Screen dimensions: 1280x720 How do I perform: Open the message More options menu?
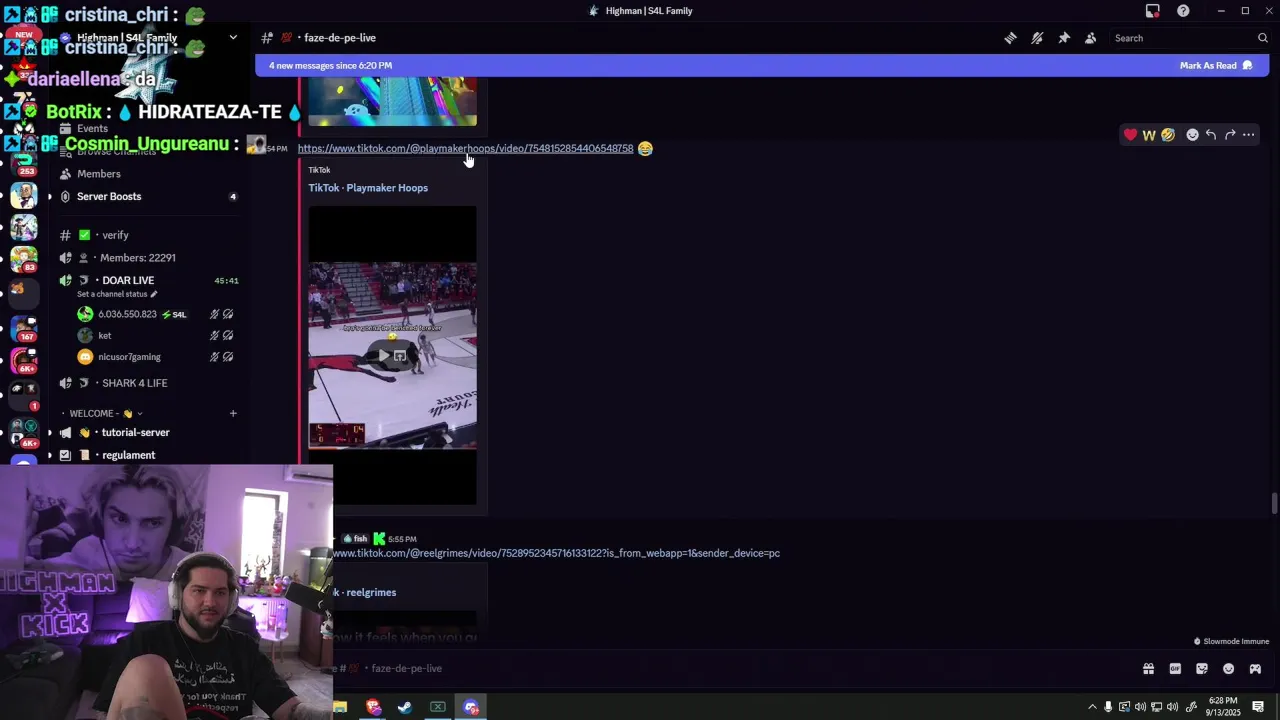pos(1249,135)
